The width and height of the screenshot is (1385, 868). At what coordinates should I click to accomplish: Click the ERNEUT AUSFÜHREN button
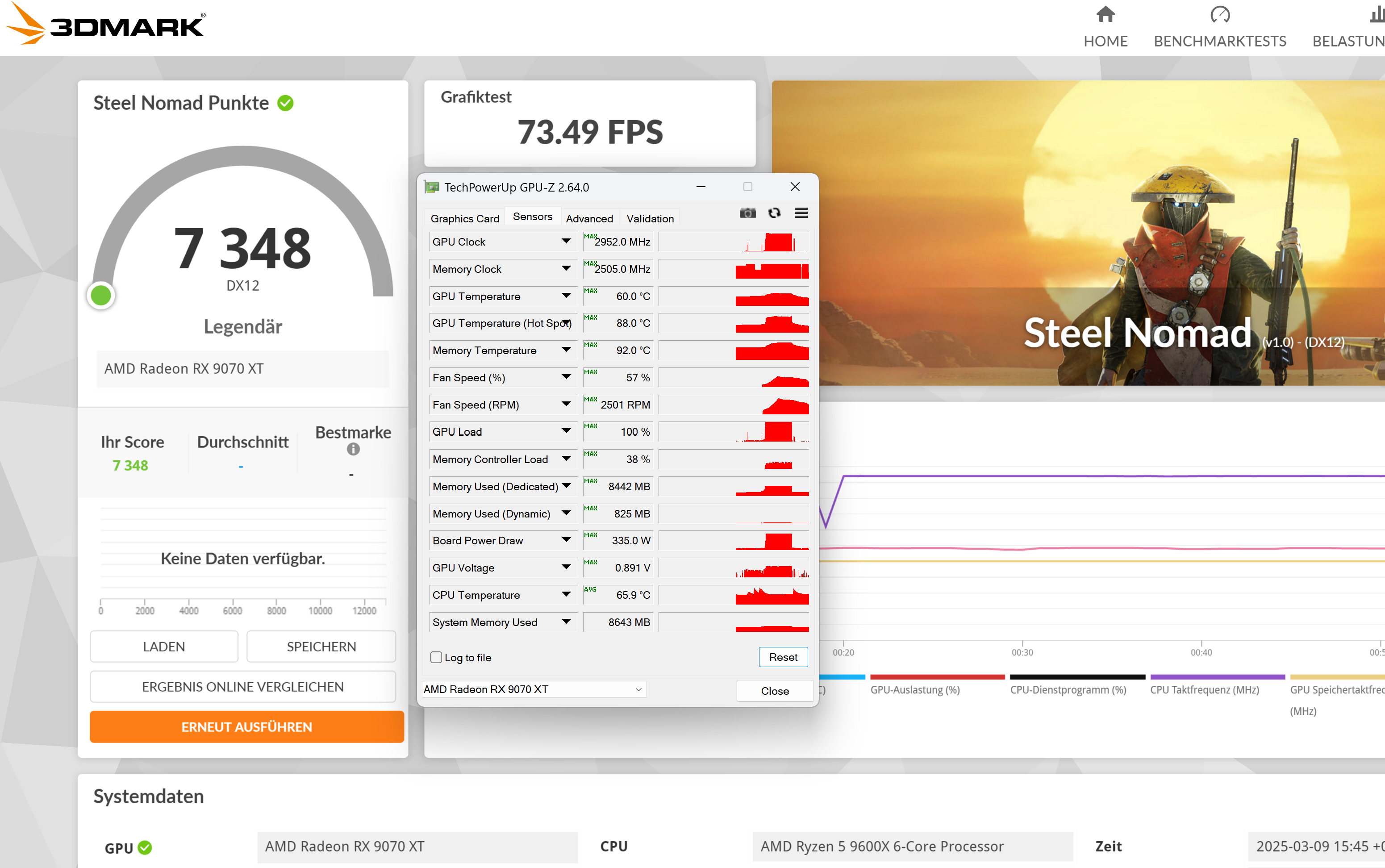click(247, 727)
